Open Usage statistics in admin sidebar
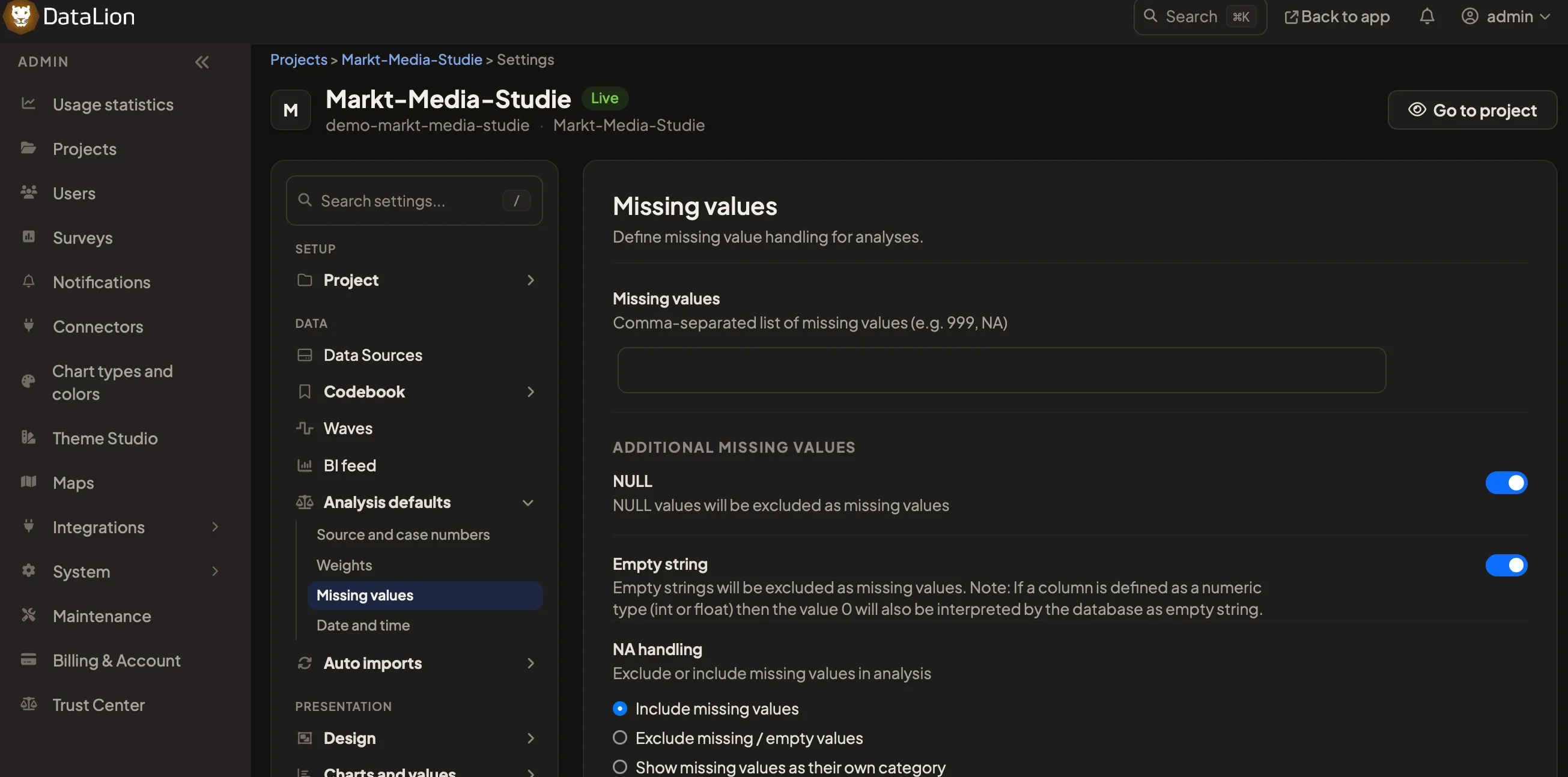The height and width of the screenshot is (777, 1568). tap(113, 104)
